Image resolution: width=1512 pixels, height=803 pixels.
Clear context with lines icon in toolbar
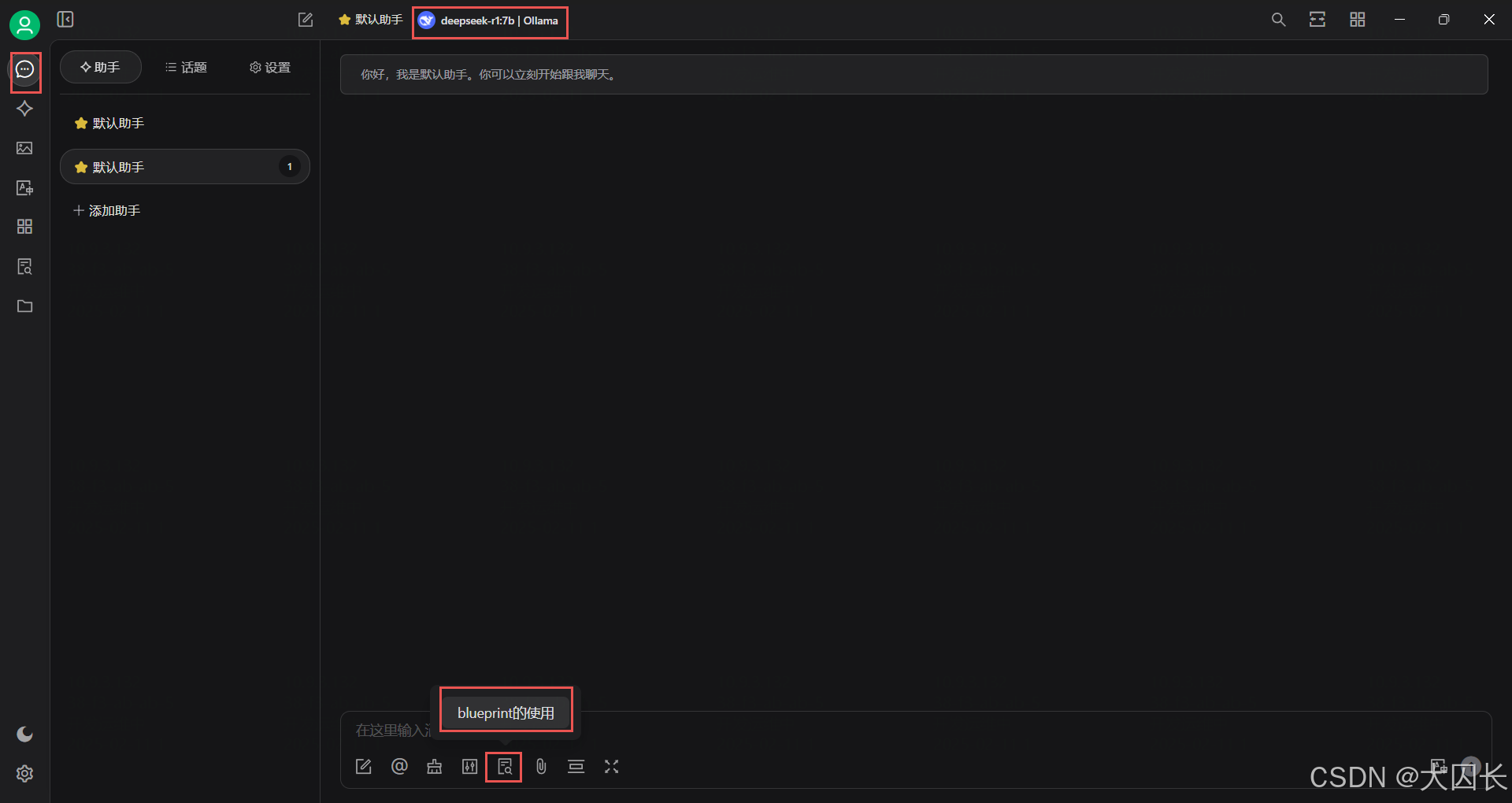point(576,767)
